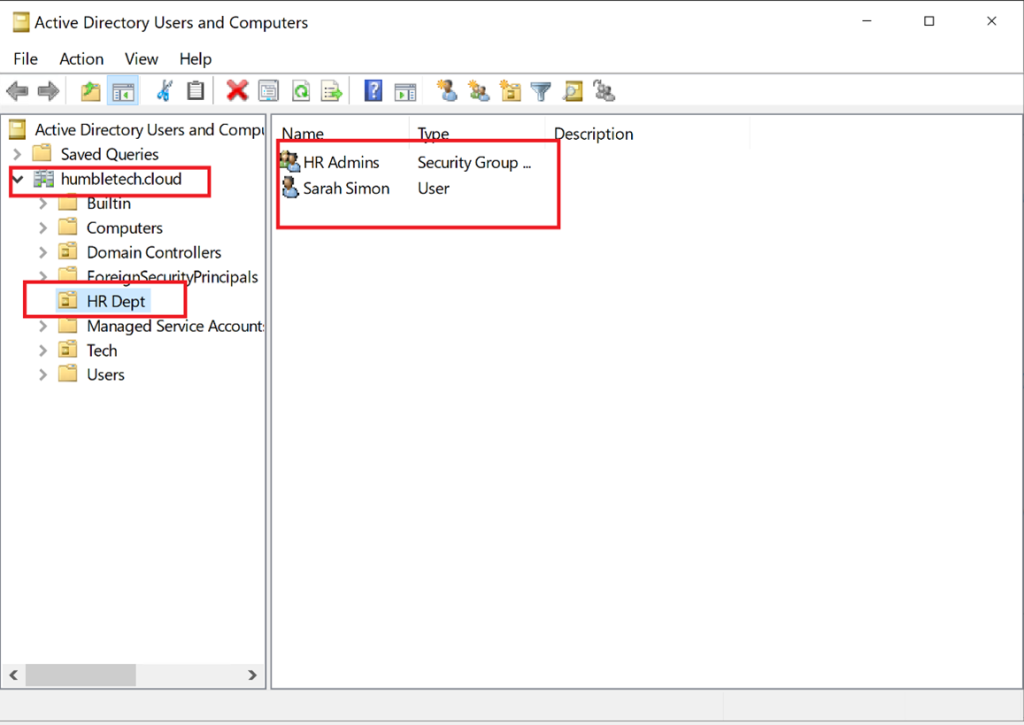Open the View menu
Viewport: 1024px width, 725px height.
pos(141,59)
